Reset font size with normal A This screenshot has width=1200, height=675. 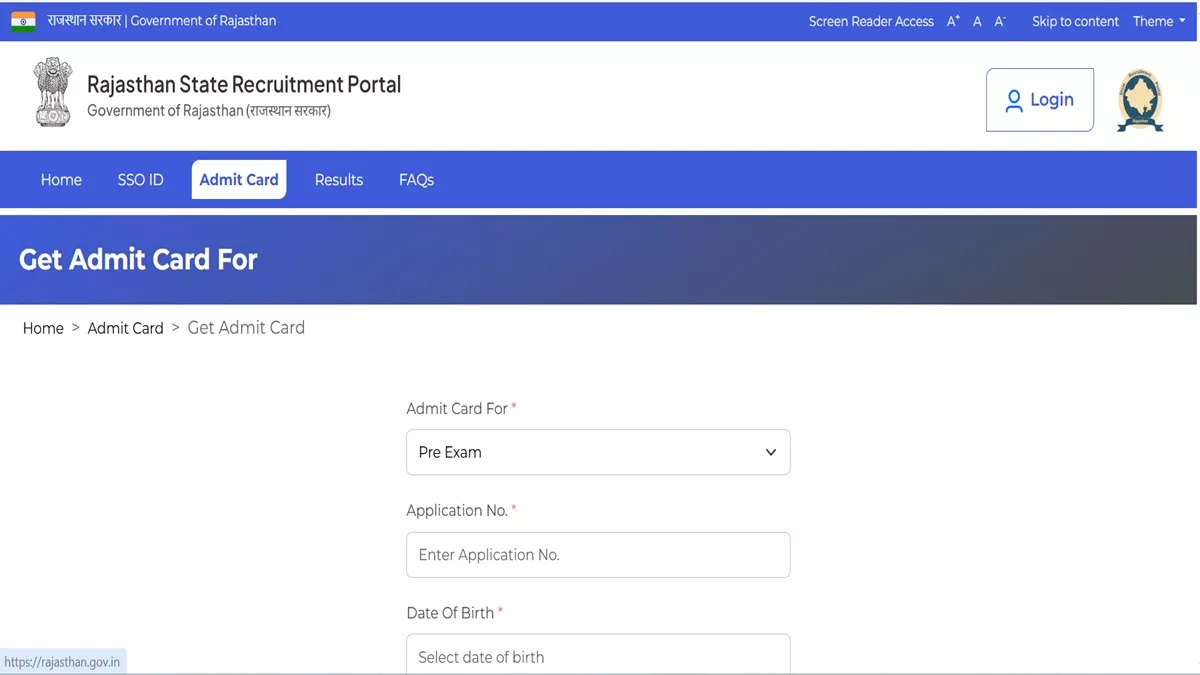tap(977, 21)
